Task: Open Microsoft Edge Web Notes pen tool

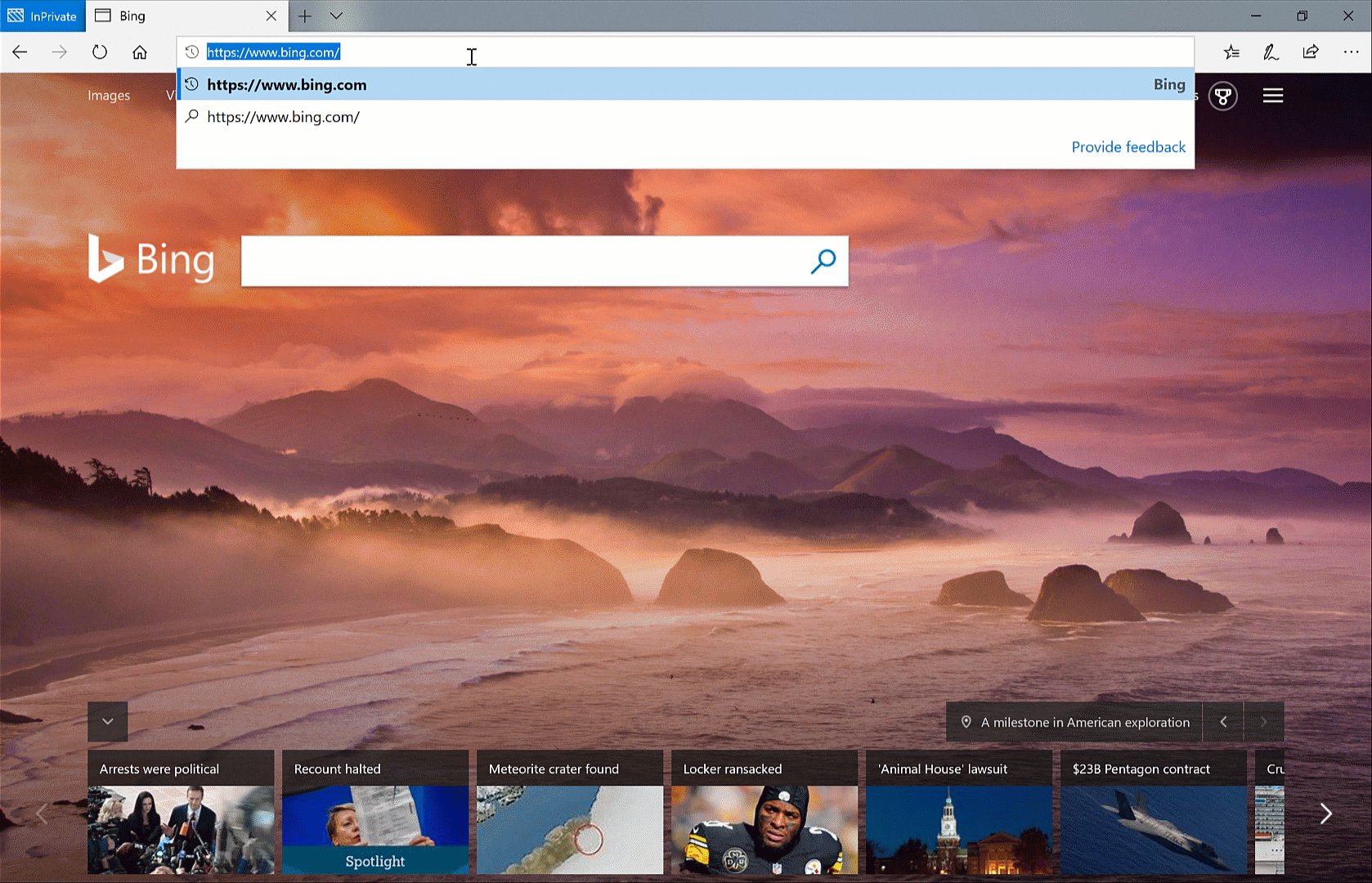Action: click(1271, 52)
